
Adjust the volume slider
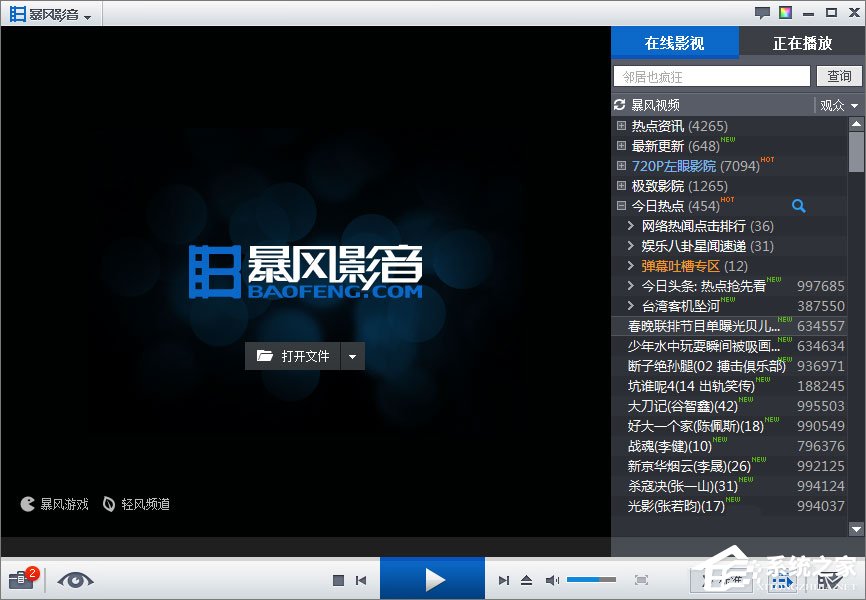click(x=592, y=578)
